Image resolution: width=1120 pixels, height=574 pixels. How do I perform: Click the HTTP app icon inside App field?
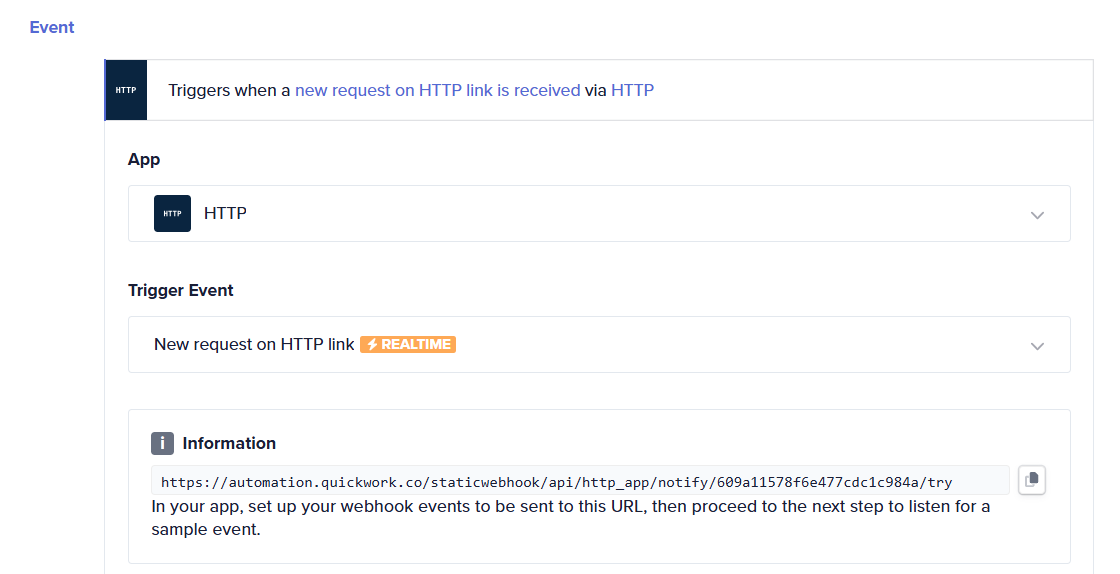coord(172,213)
